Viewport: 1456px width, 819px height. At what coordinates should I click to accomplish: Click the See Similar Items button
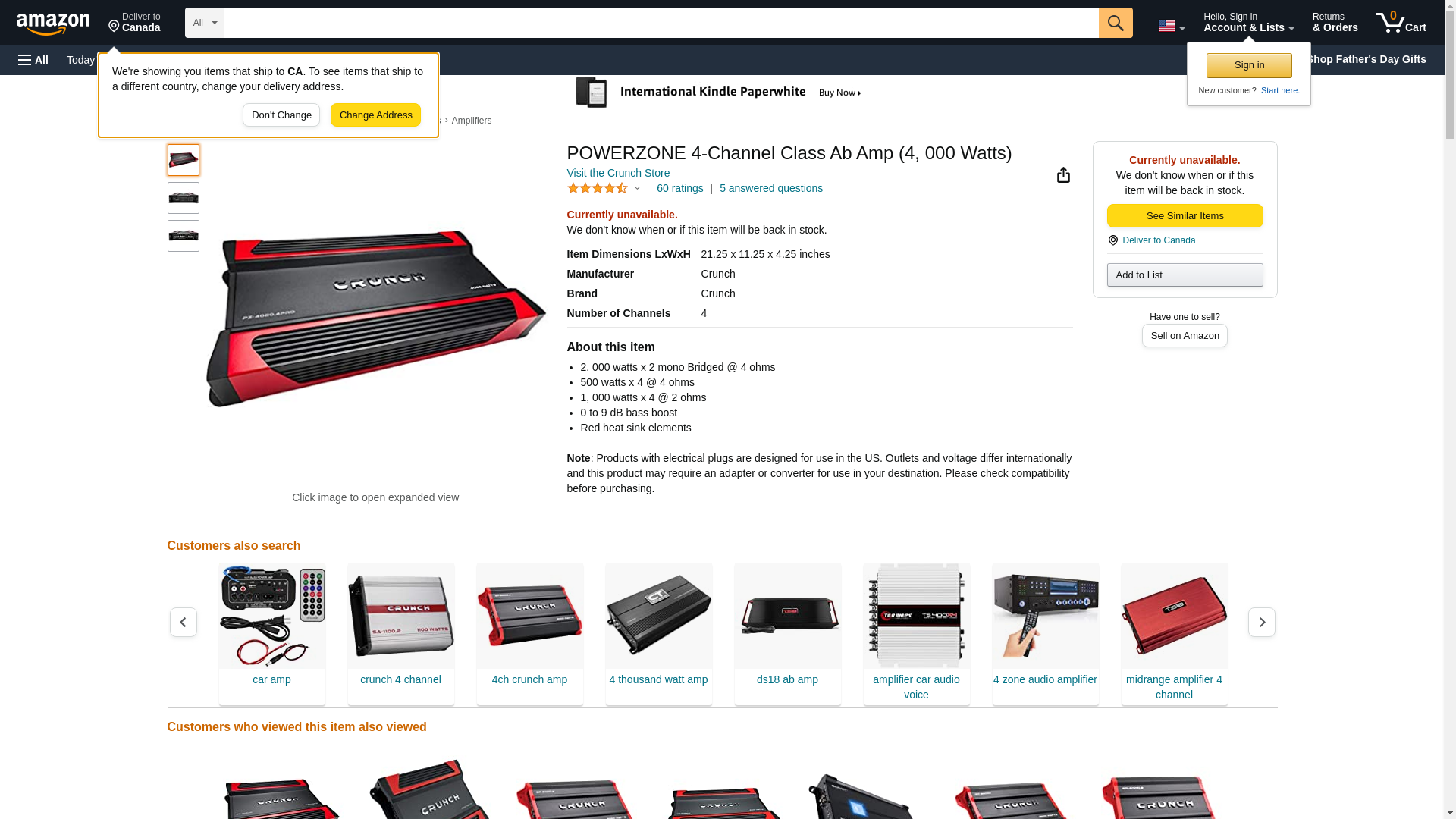(x=1185, y=216)
